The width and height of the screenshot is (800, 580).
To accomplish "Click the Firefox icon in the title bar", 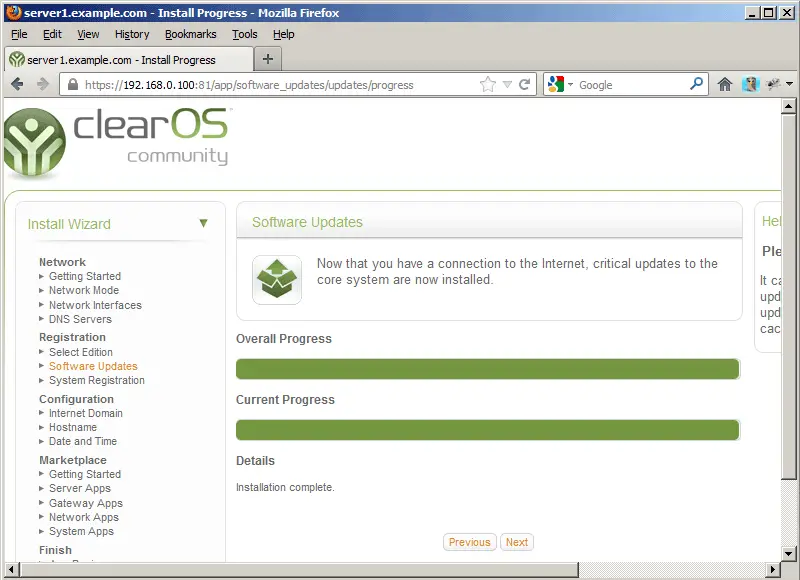I will [14, 12].
